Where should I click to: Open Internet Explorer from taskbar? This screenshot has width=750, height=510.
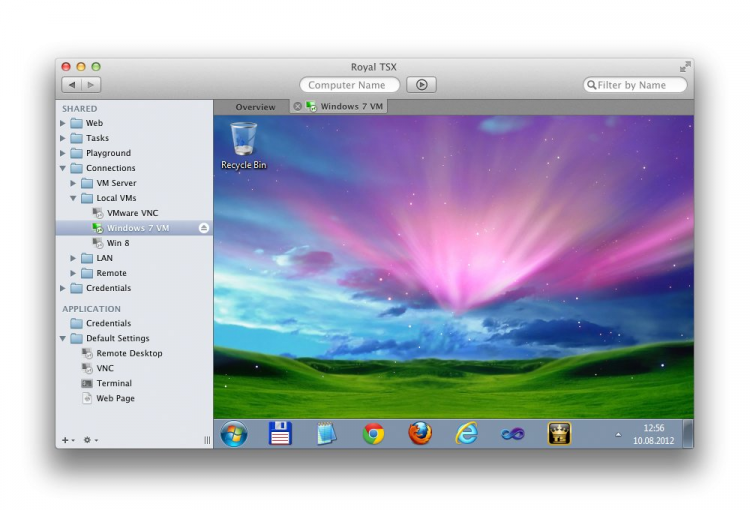pos(466,433)
